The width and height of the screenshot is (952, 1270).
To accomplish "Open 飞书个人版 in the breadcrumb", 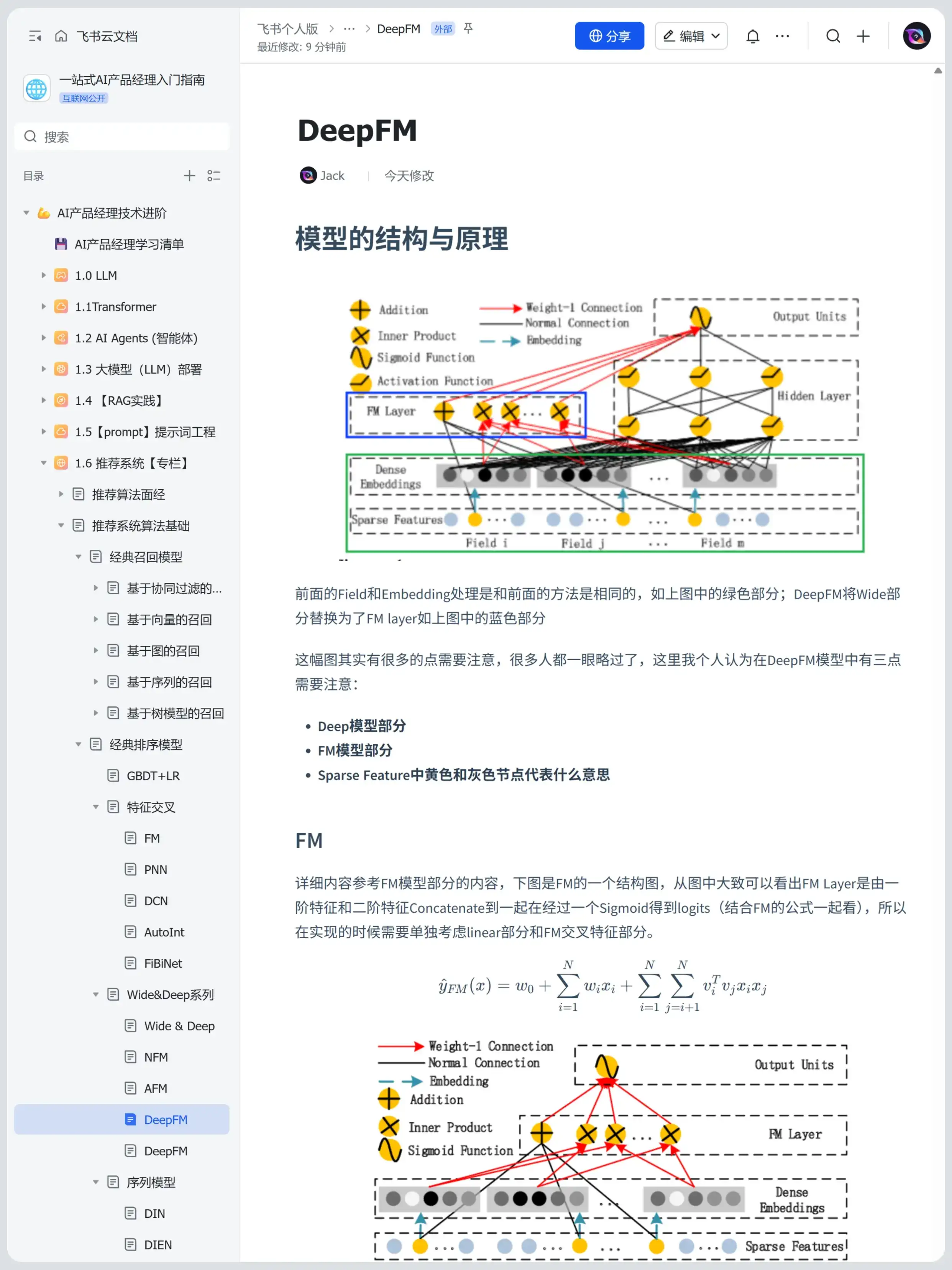I will point(287,29).
